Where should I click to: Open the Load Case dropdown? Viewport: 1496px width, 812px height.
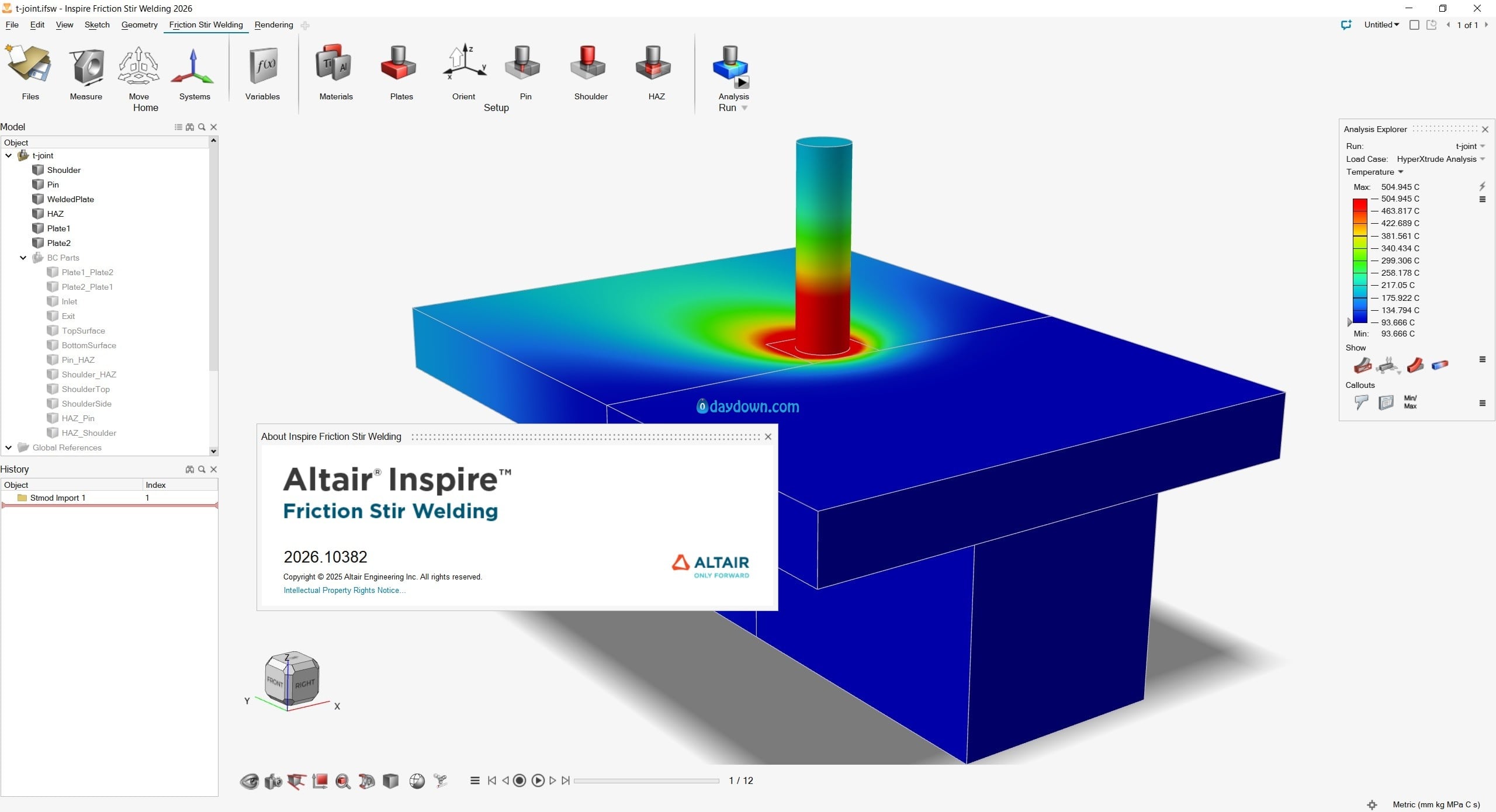[1483, 159]
